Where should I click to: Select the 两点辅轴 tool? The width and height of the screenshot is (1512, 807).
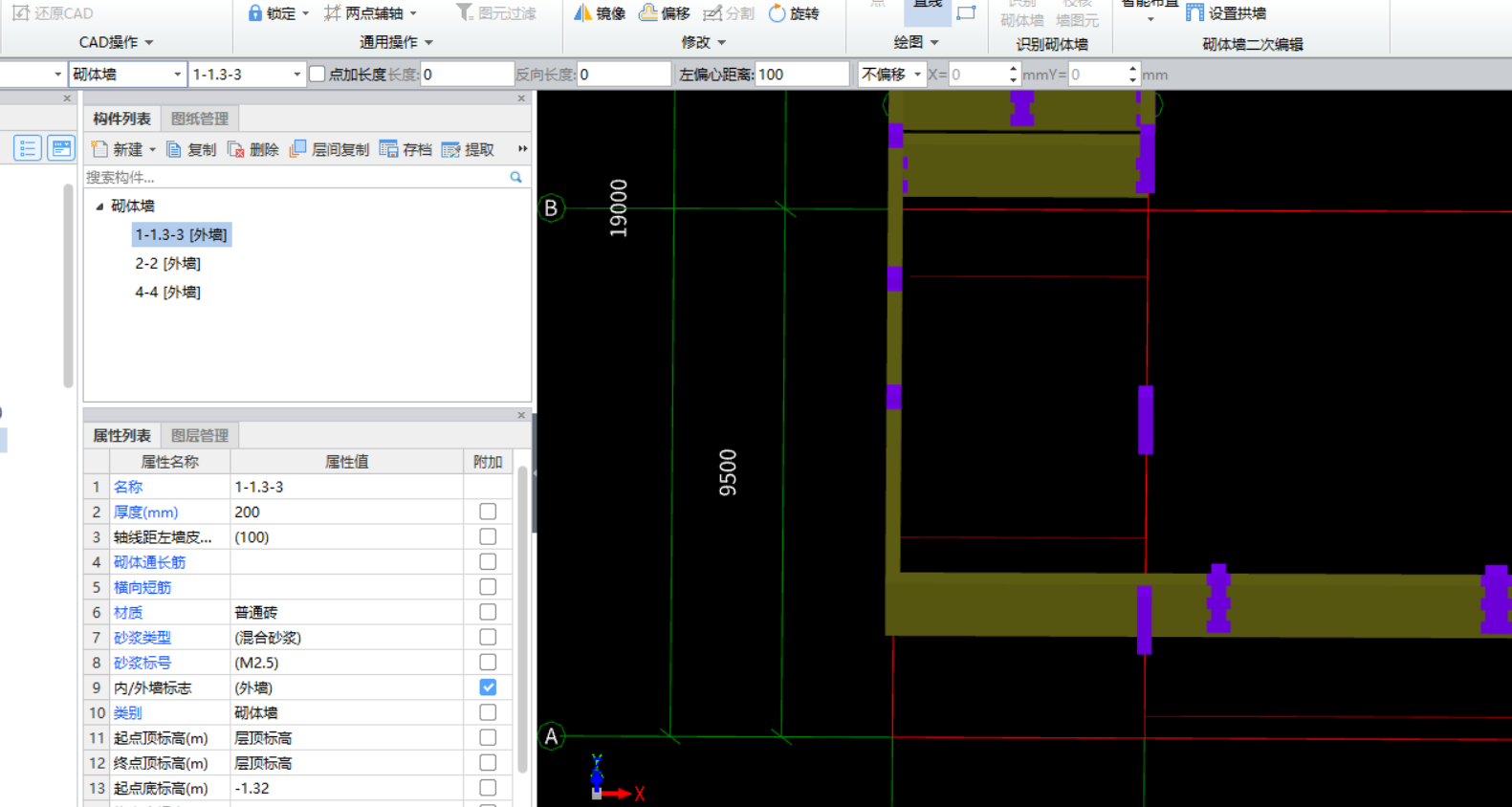pyautogui.click(x=363, y=13)
